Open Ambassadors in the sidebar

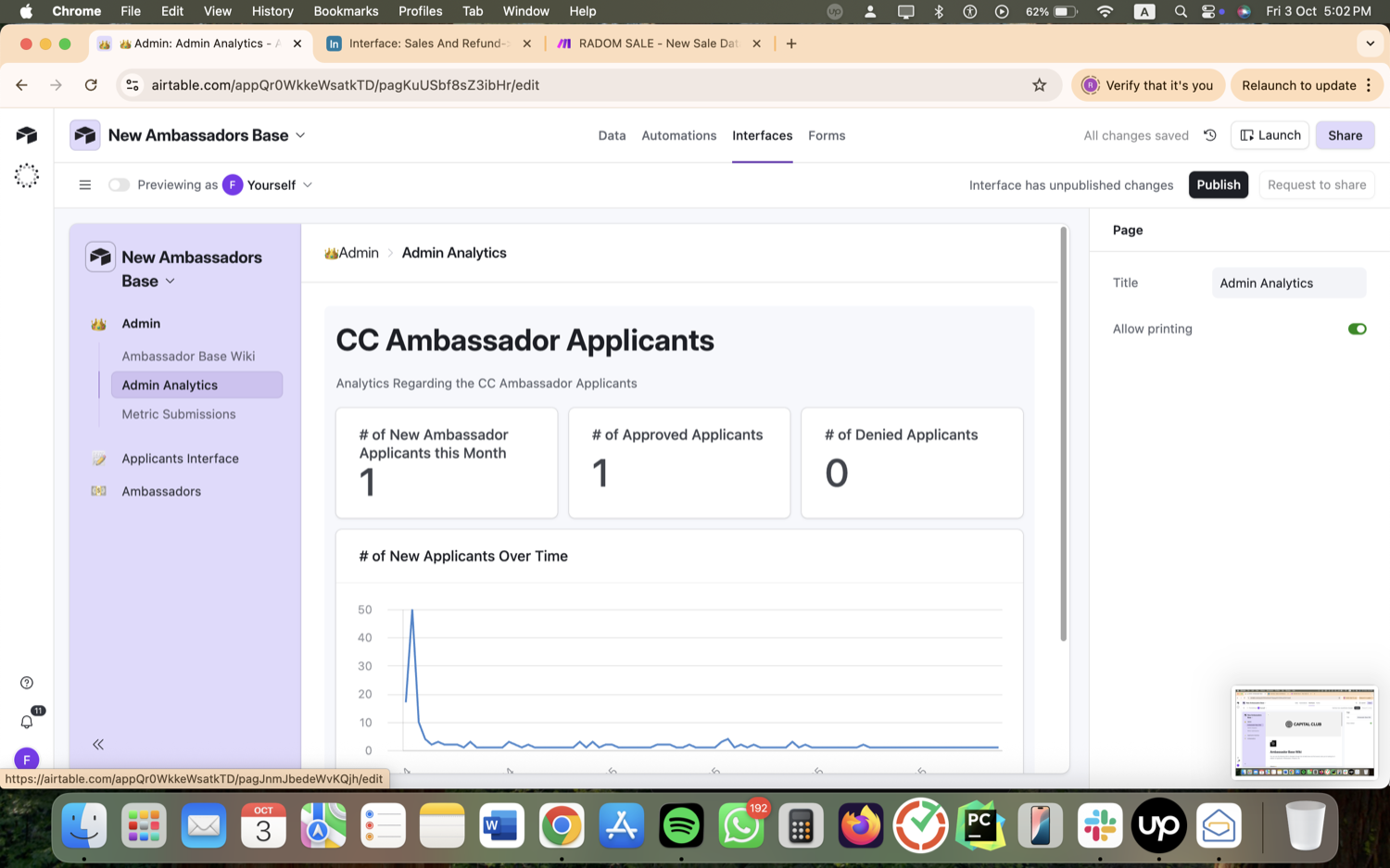[161, 491]
